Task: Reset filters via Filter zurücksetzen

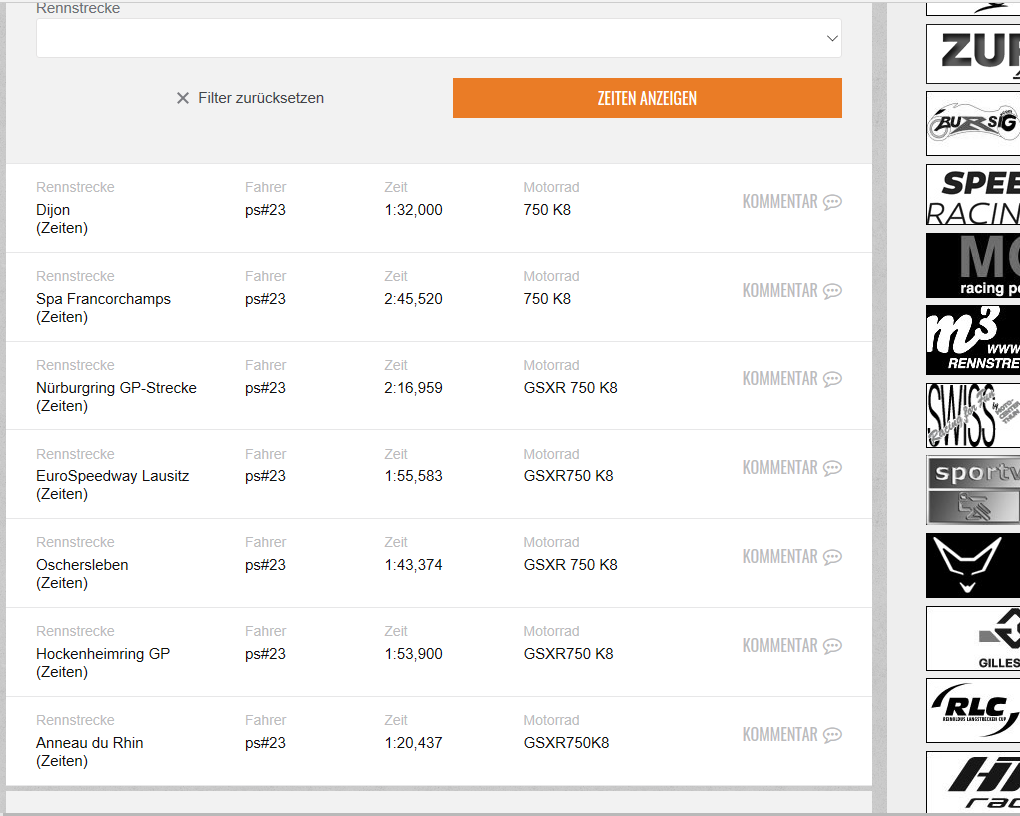Action: point(260,98)
